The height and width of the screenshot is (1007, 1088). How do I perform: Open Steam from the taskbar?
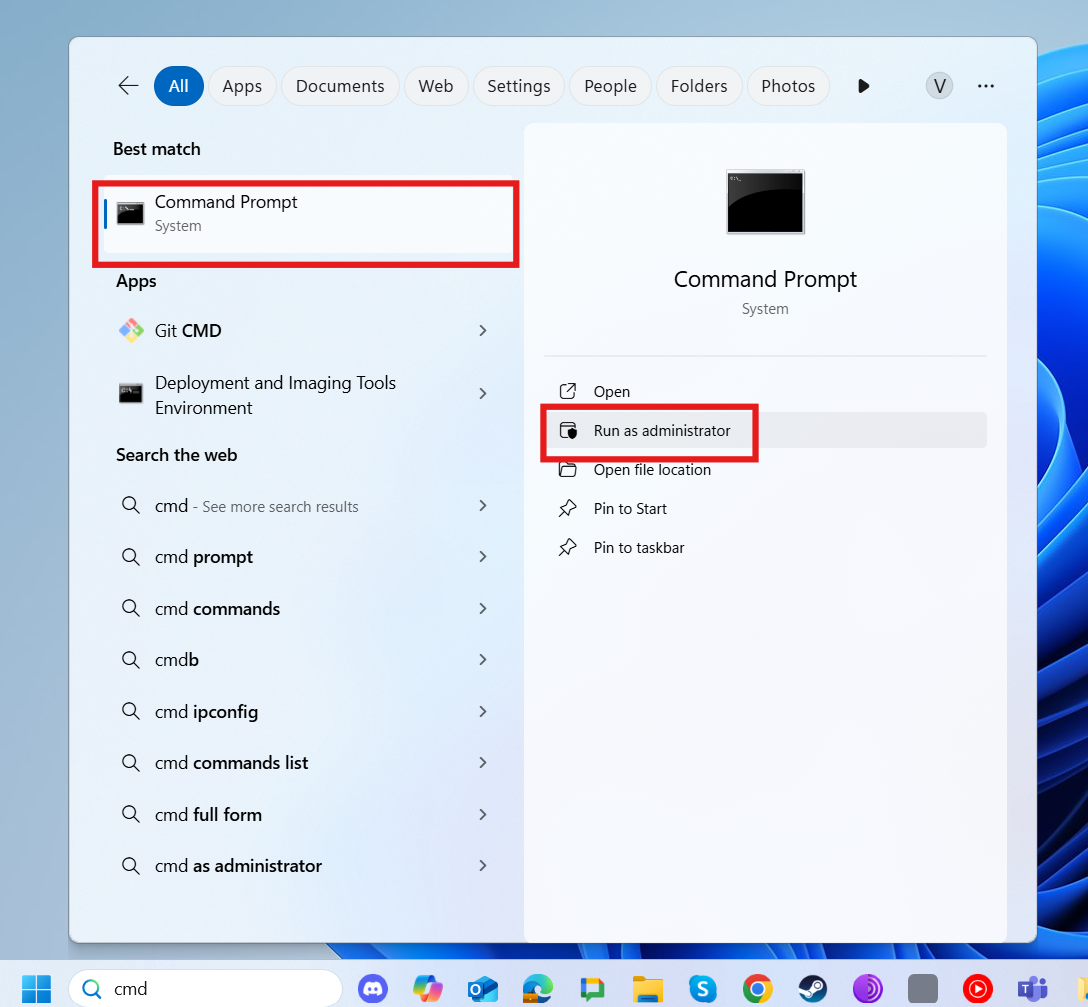pos(813,988)
